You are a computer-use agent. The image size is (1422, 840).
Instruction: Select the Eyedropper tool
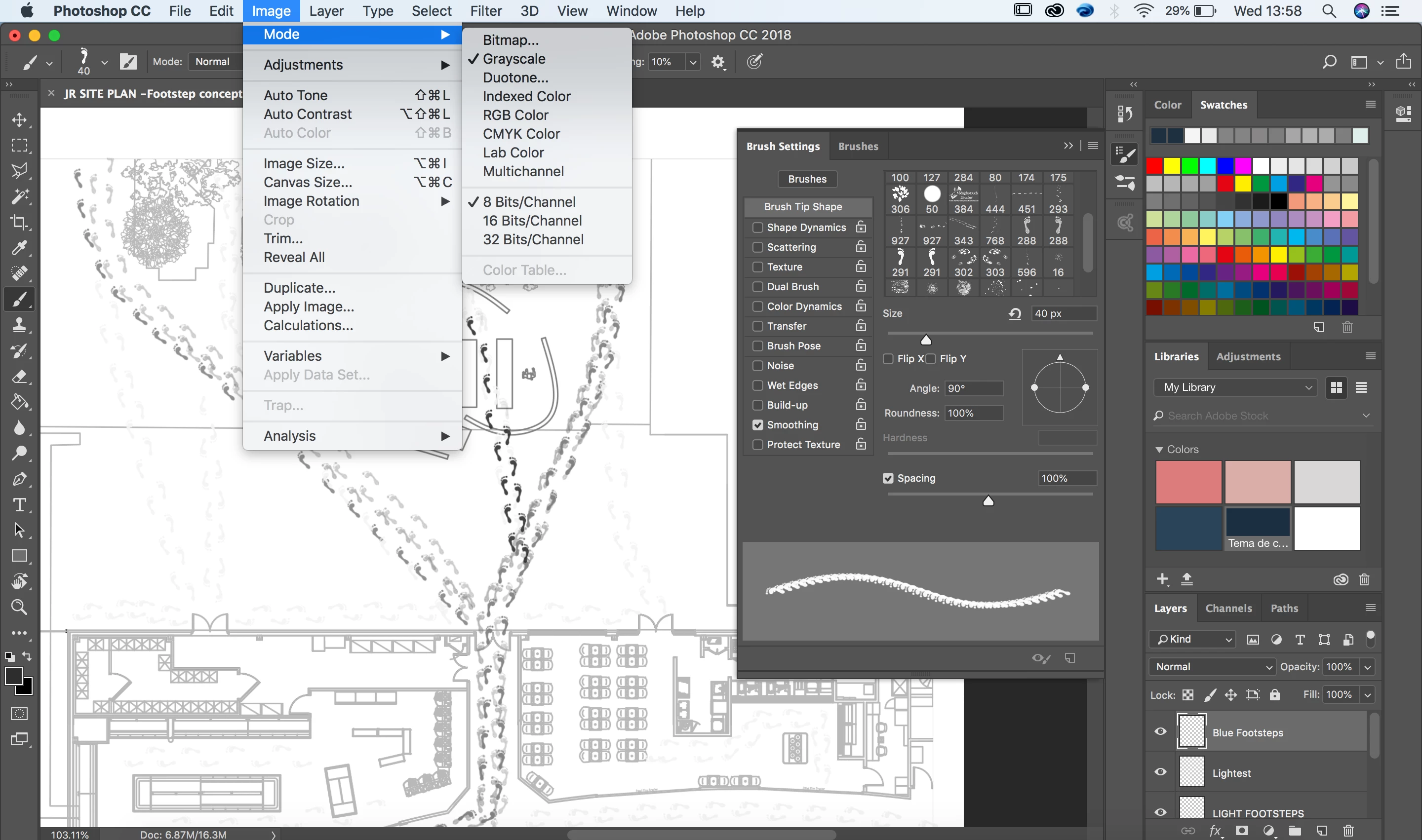[x=19, y=248]
